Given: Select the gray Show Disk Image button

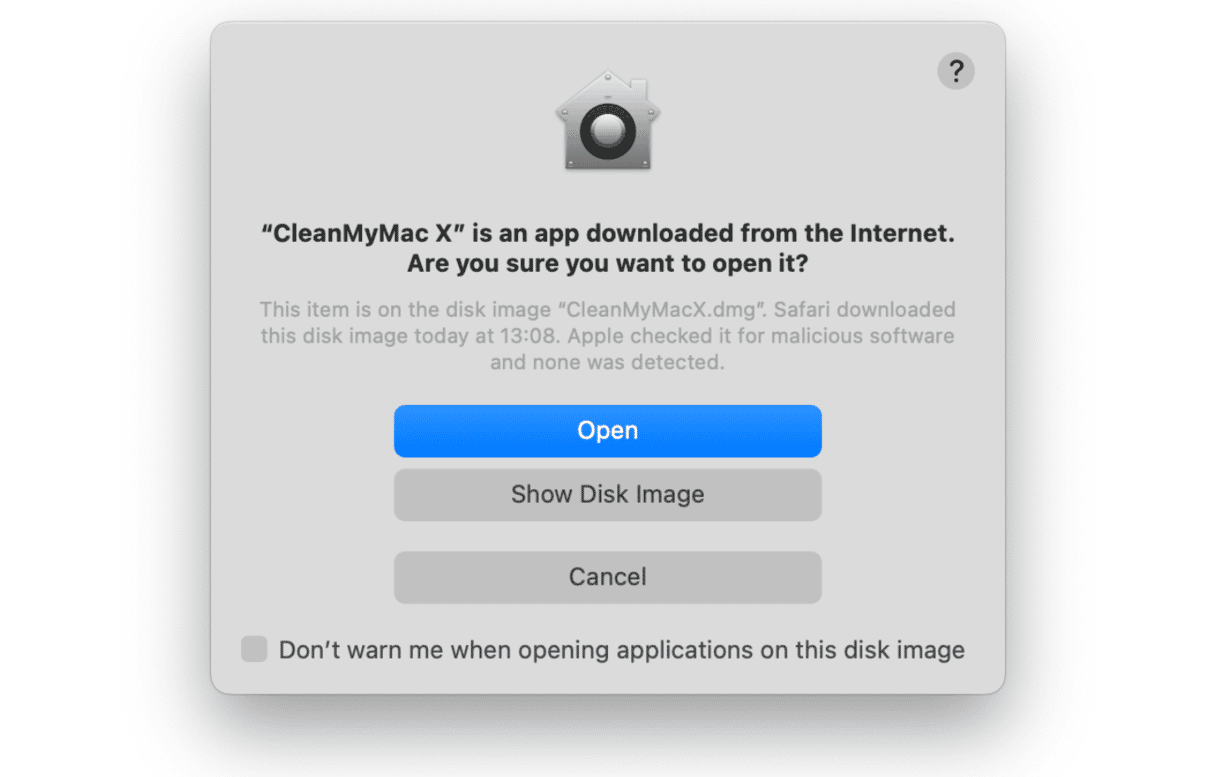Looking at the screenshot, I should click(607, 495).
